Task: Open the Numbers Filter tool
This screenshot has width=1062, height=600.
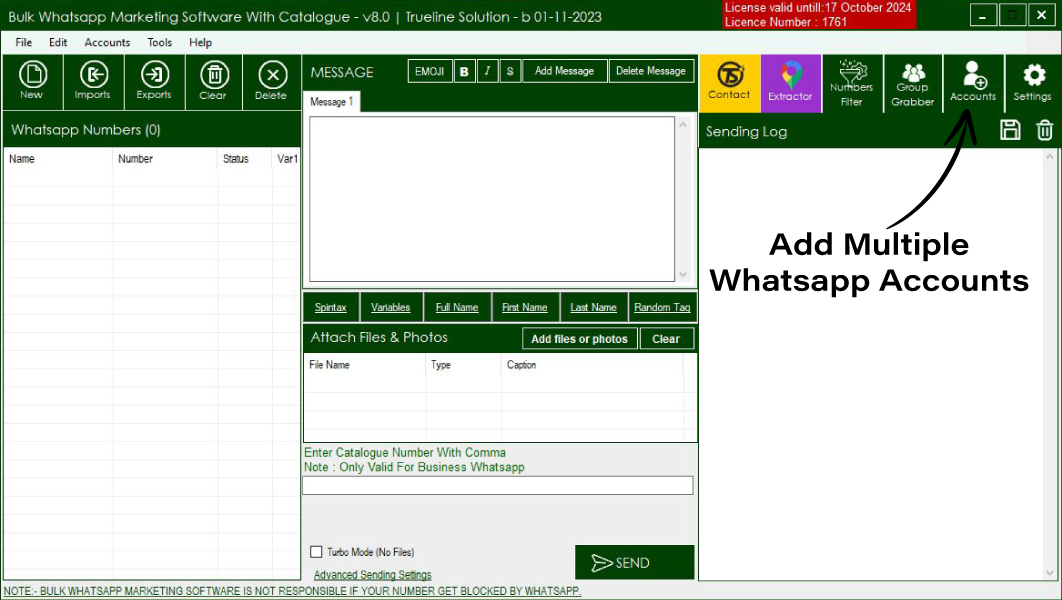Action: (851, 83)
